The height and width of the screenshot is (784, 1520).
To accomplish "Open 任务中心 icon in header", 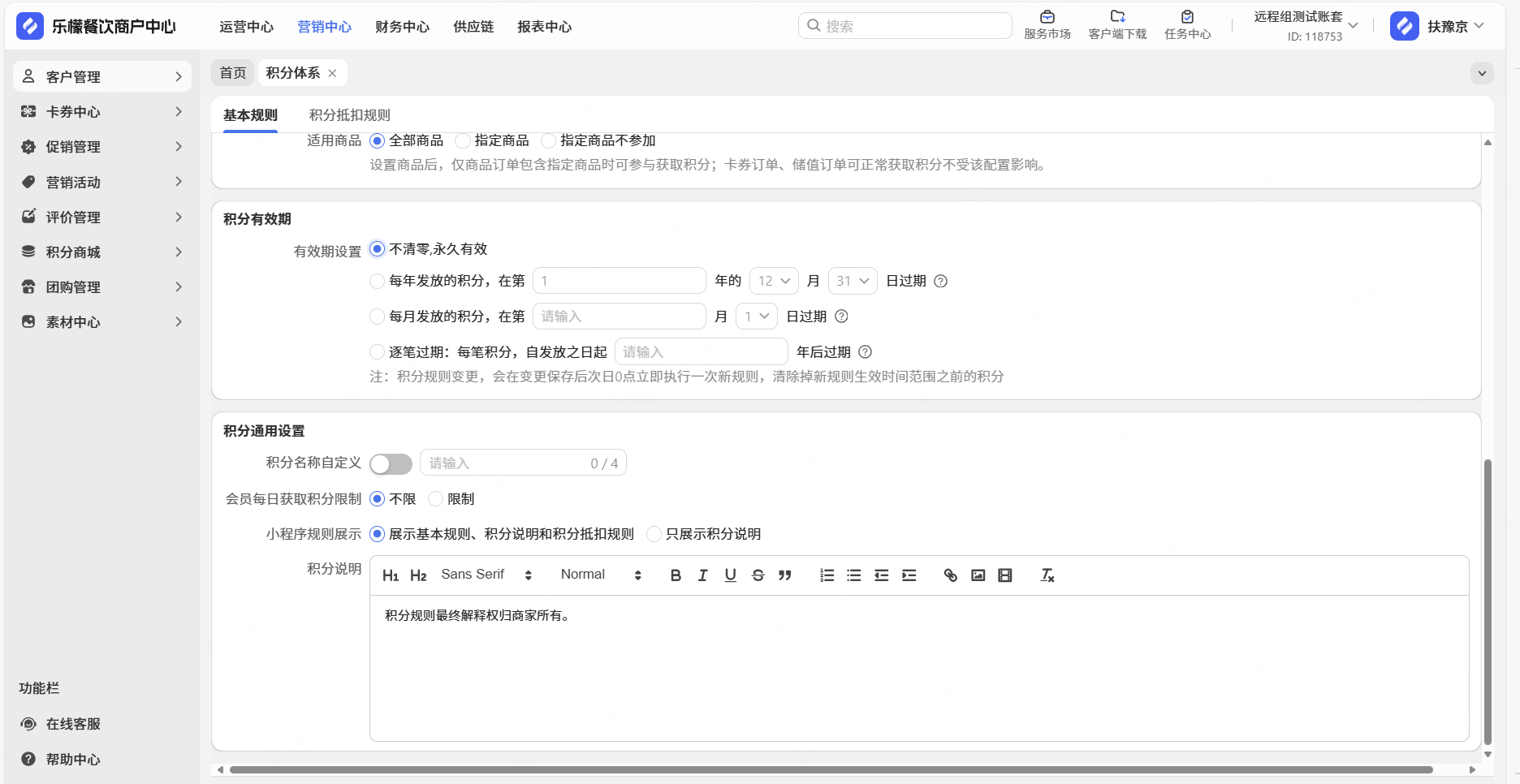I will coord(1187,25).
